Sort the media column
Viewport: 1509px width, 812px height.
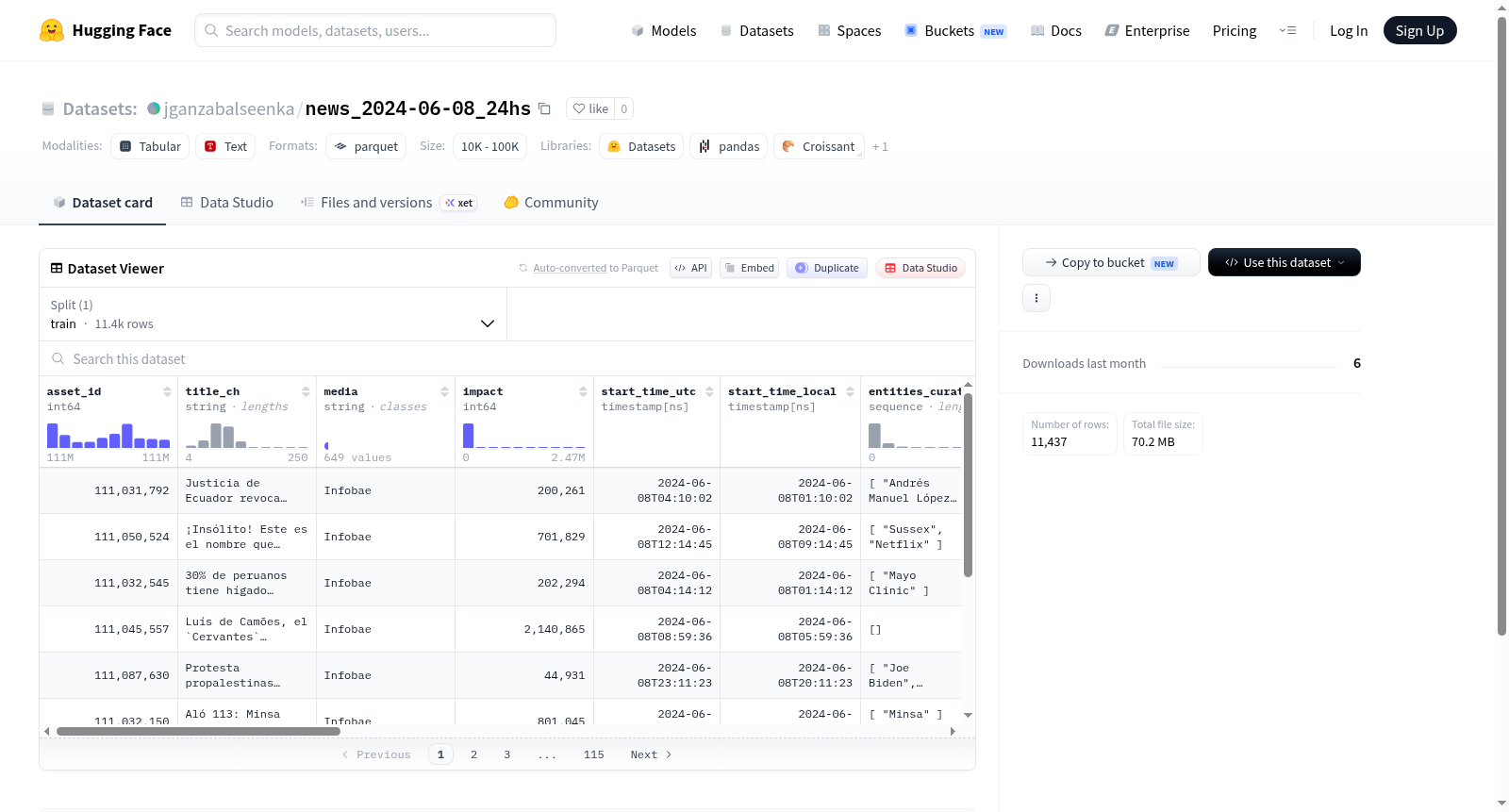[444, 391]
